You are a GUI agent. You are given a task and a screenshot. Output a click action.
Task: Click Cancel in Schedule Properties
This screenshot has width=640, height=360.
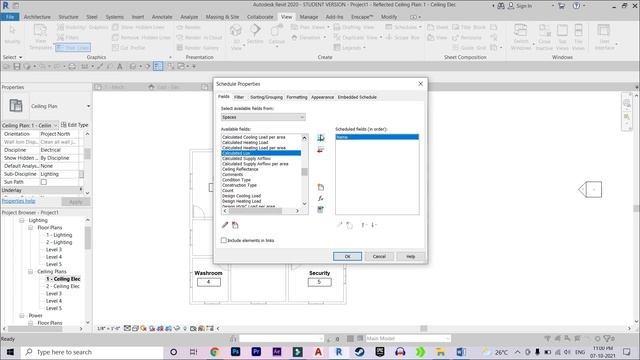point(379,256)
